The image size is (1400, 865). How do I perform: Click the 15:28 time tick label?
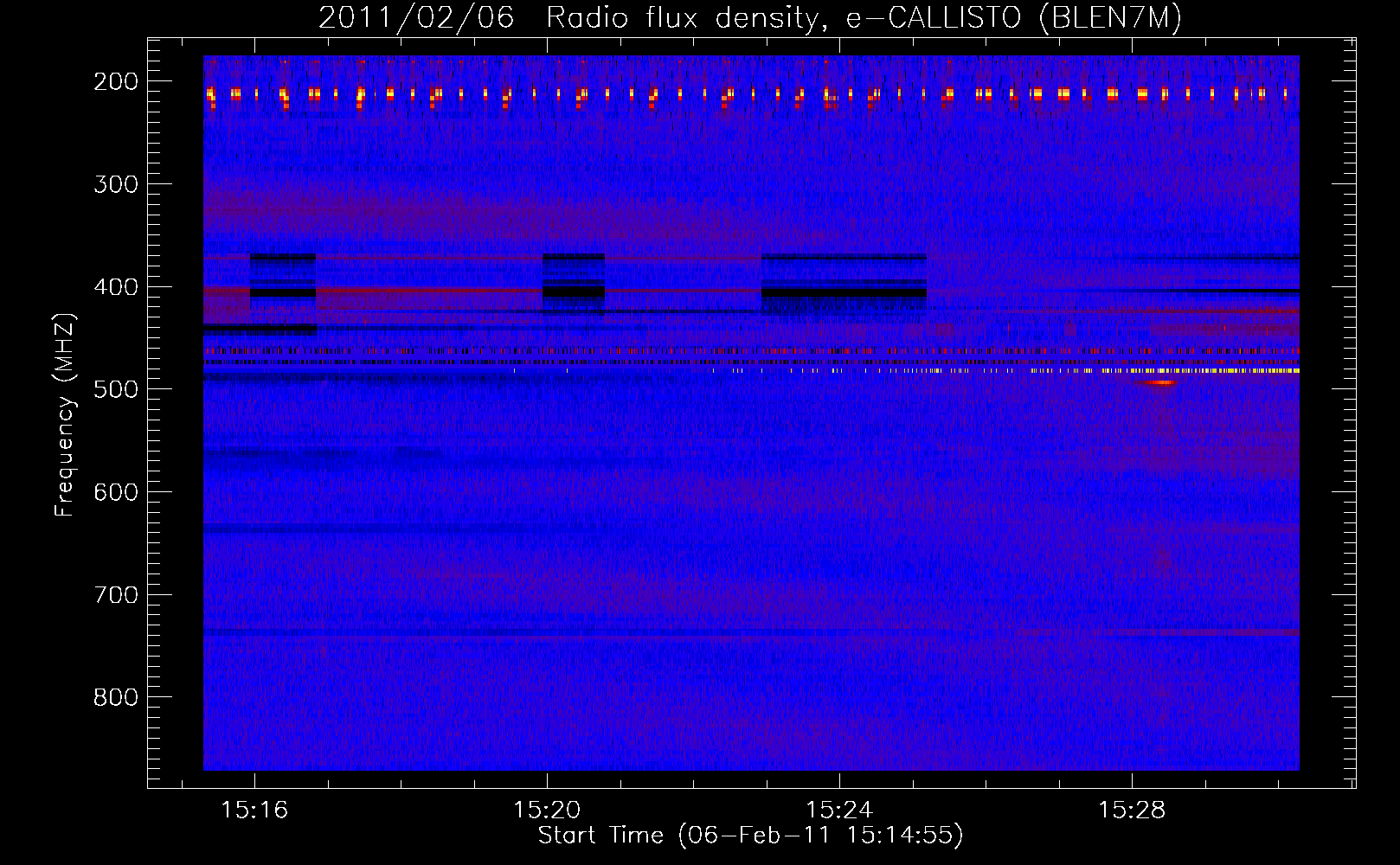[1132, 811]
